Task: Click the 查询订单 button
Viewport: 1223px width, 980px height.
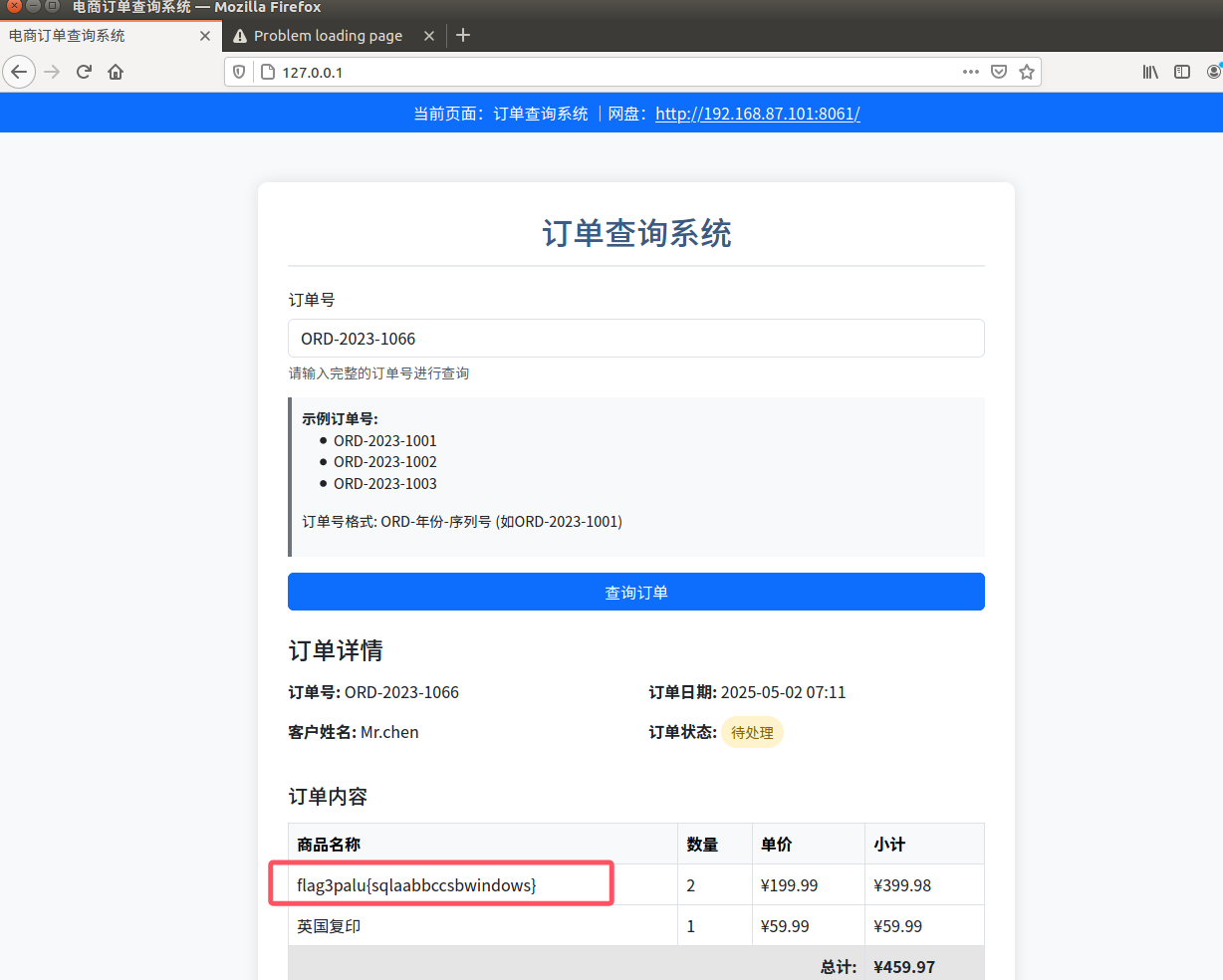Action: [x=635, y=592]
